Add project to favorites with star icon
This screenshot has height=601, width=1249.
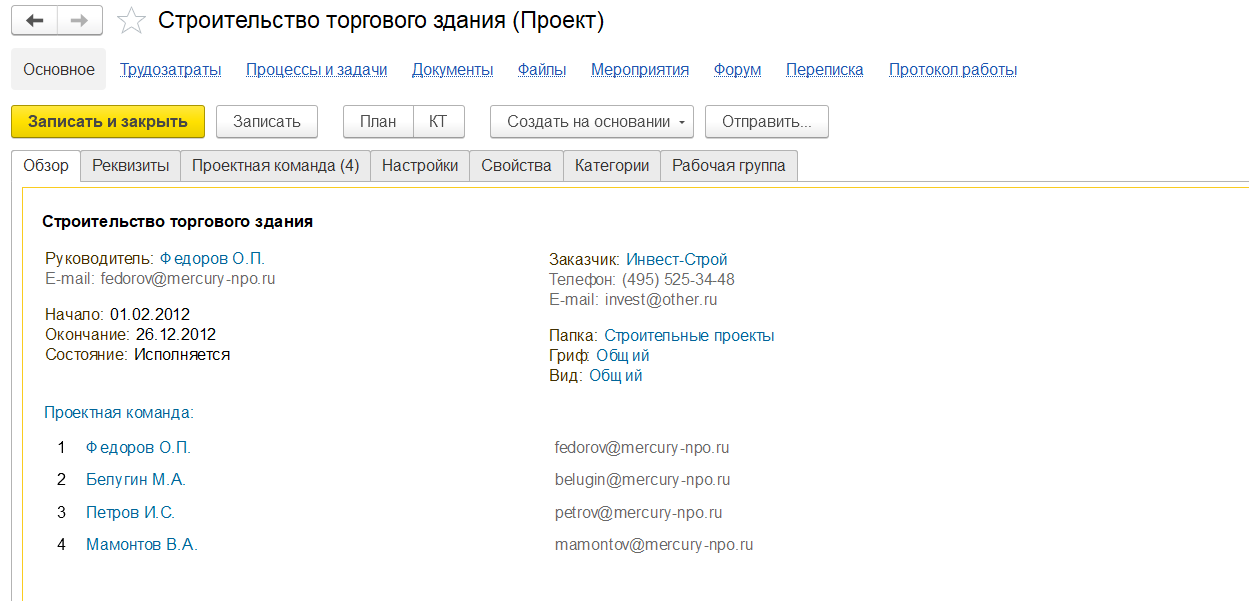click(x=130, y=21)
